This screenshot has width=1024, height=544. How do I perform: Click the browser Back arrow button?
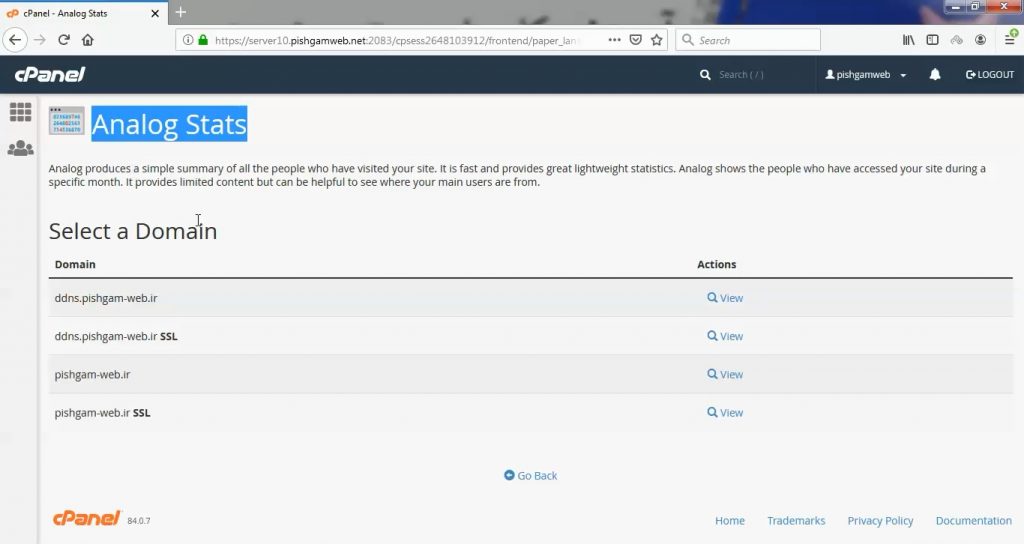15,40
